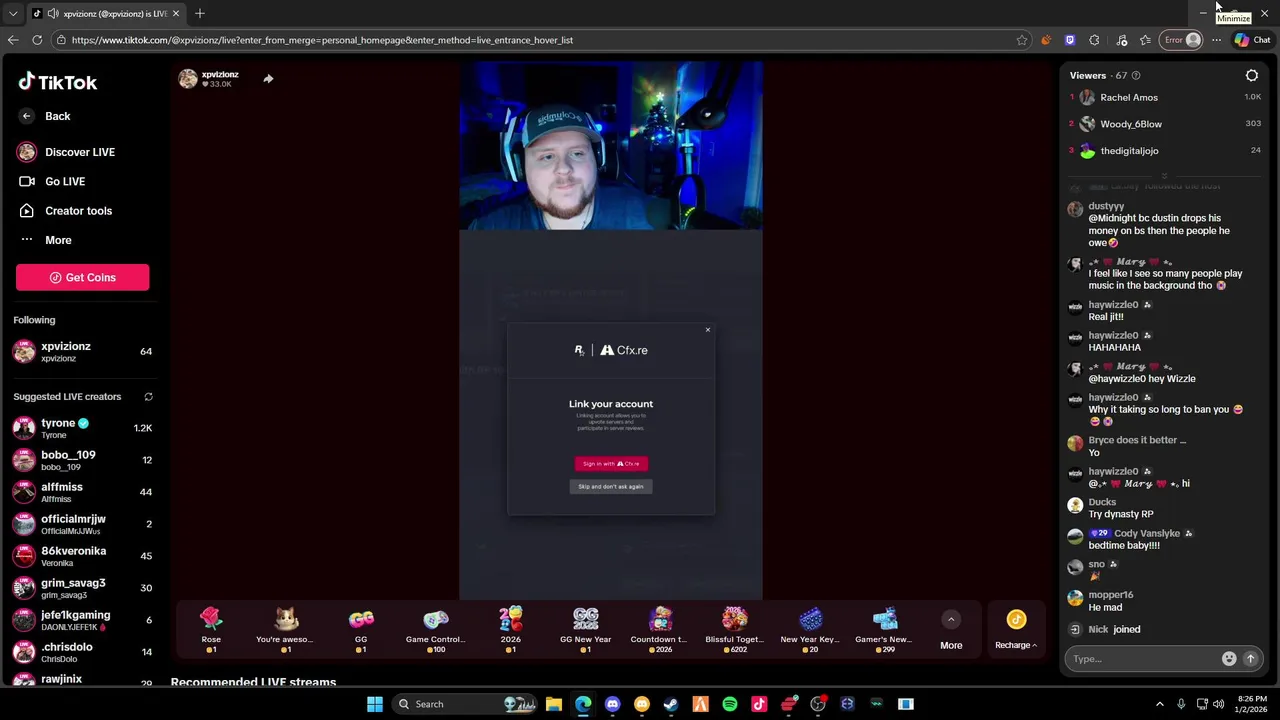Screen dimensions: 1280x720
Task: Send the Rose gift
Action: tap(211, 630)
